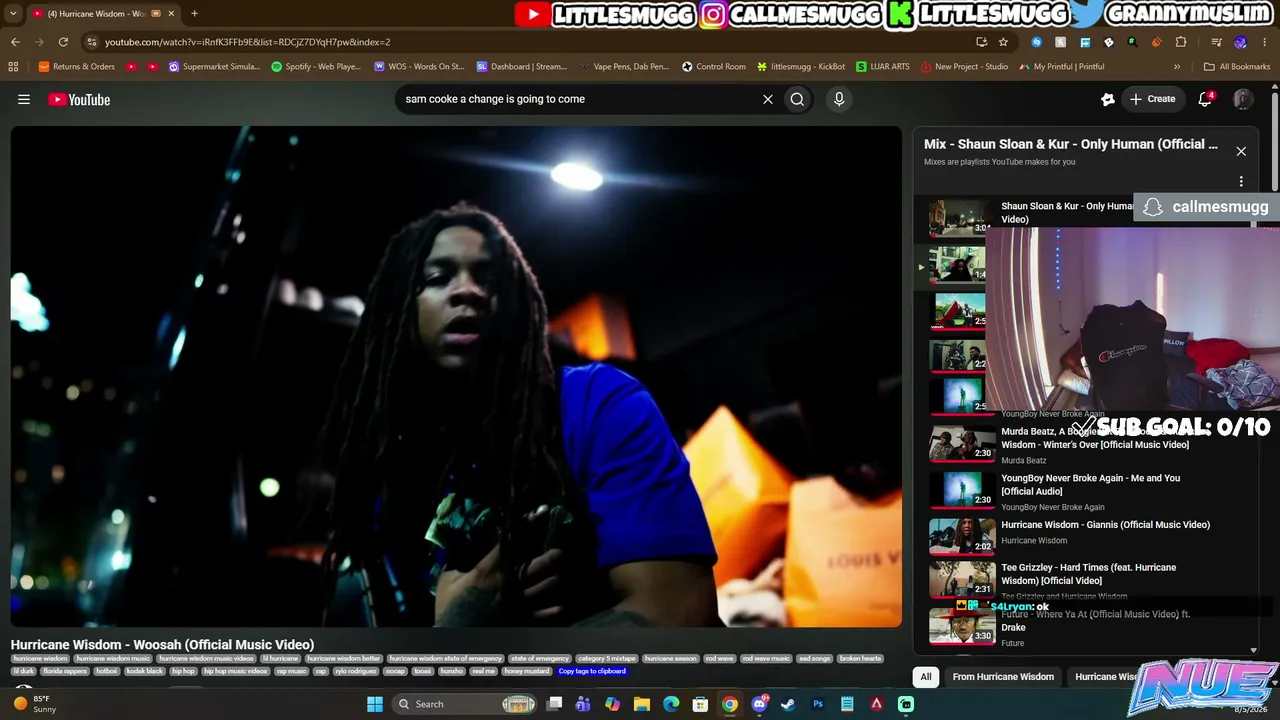Go to the YouTube home logo
The width and height of the screenshot is (1280, 720).
pyautogui.click(x=79, y=99)
